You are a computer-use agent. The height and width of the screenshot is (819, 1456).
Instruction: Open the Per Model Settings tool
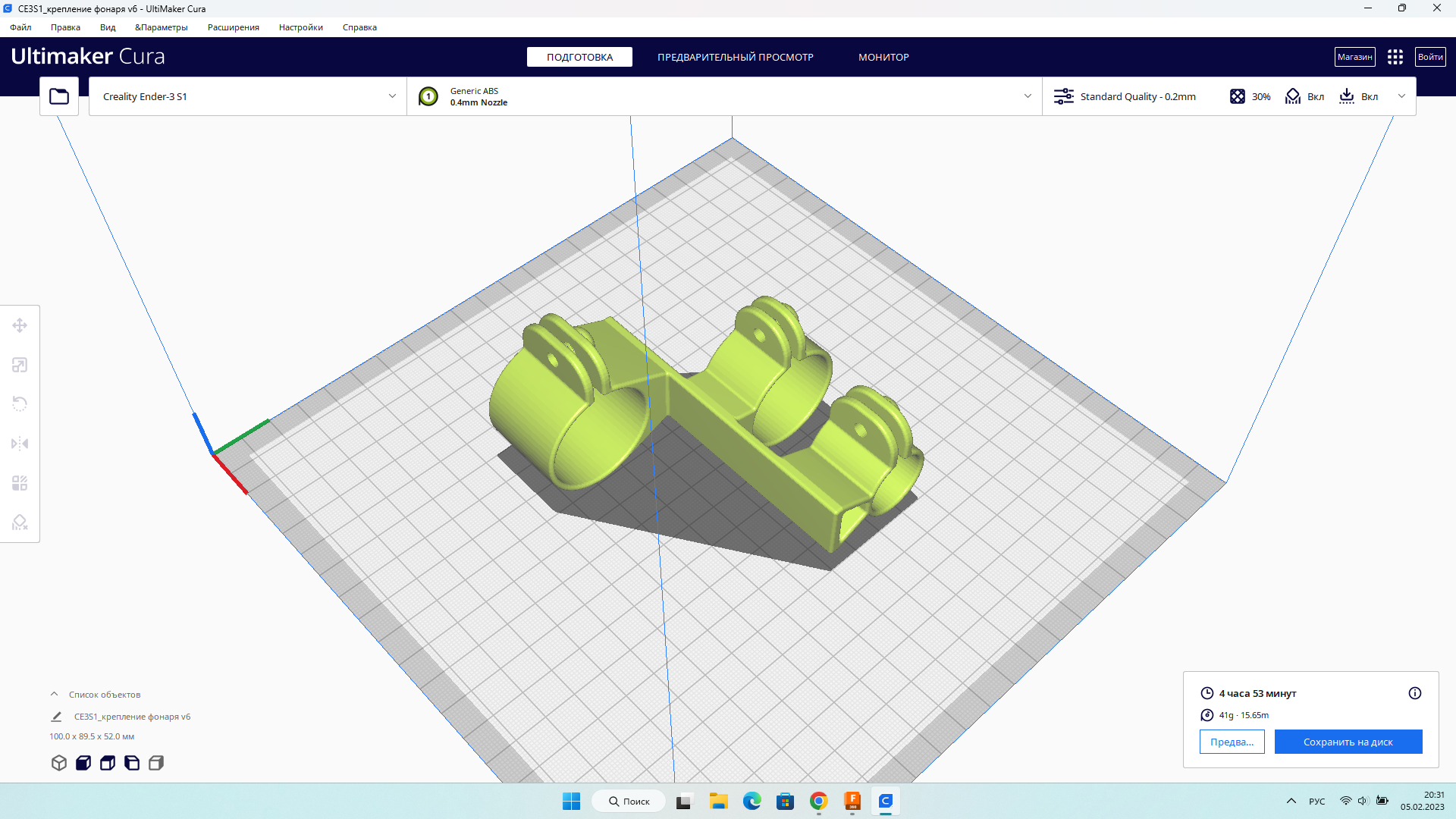(x=20, y=483)
